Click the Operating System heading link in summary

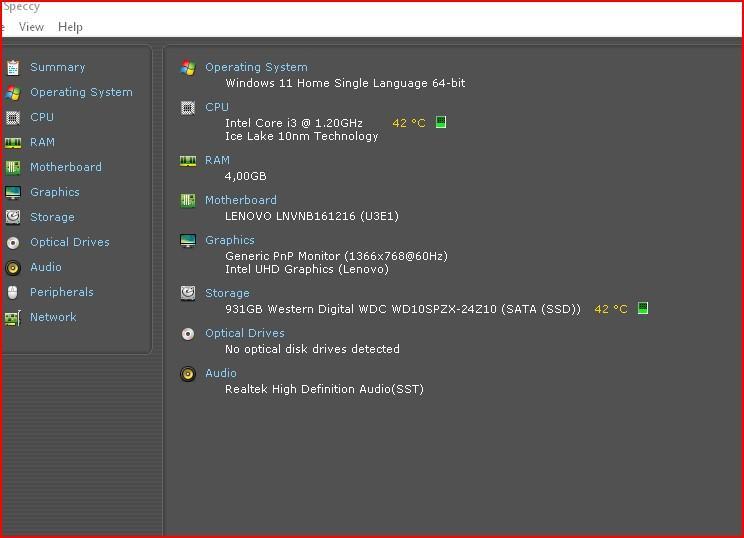click(256, 67)
